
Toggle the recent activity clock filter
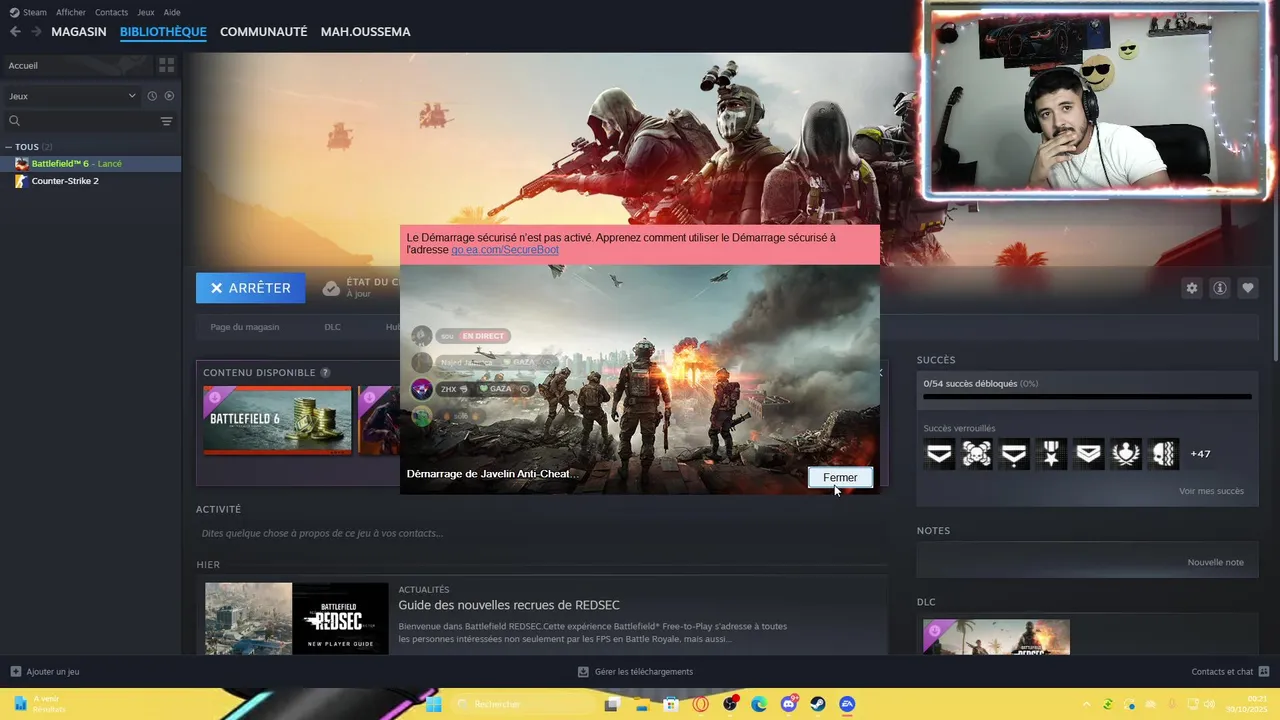click(x=152, y=96)
